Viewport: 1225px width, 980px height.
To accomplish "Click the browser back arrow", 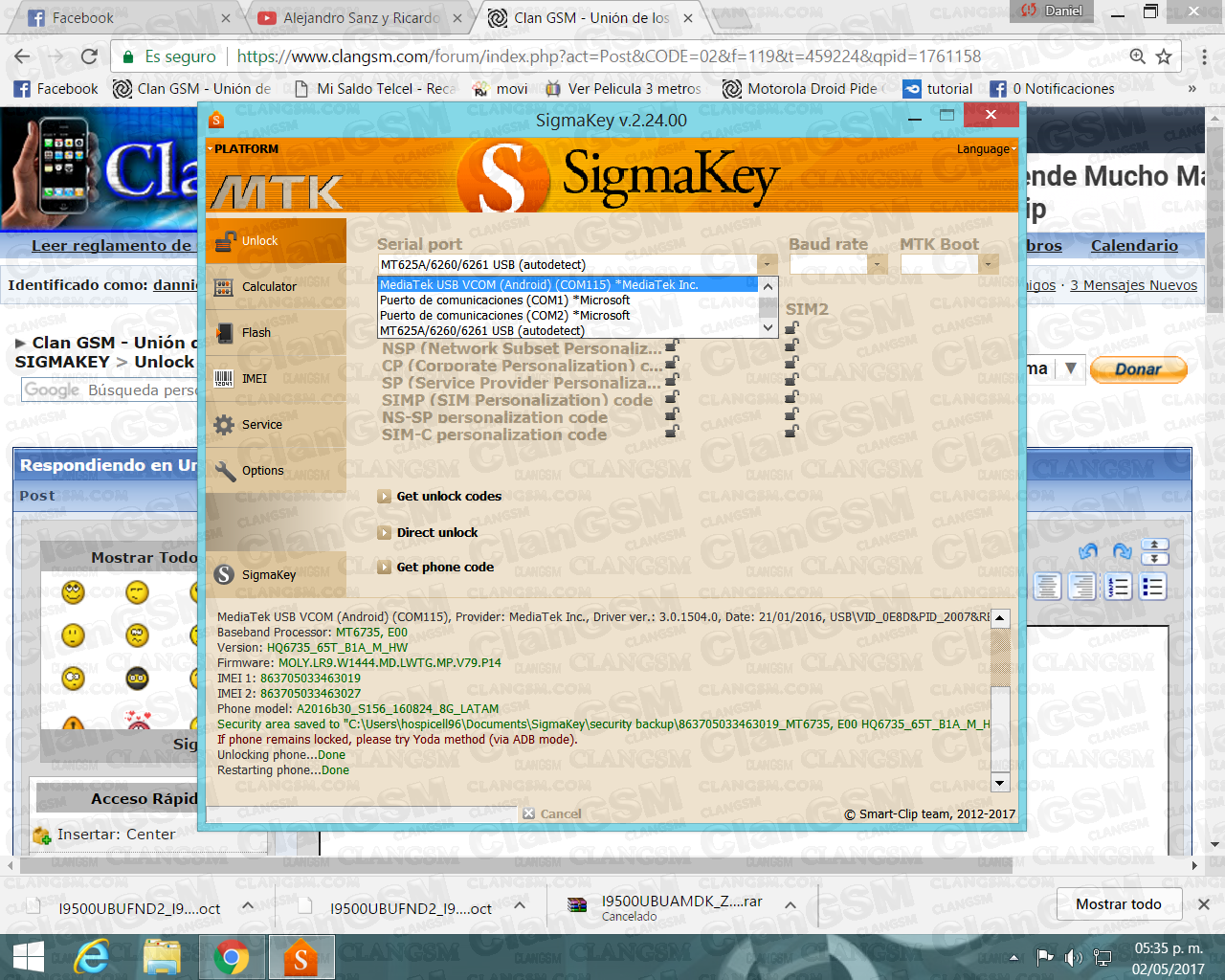I will pos(22,56).
